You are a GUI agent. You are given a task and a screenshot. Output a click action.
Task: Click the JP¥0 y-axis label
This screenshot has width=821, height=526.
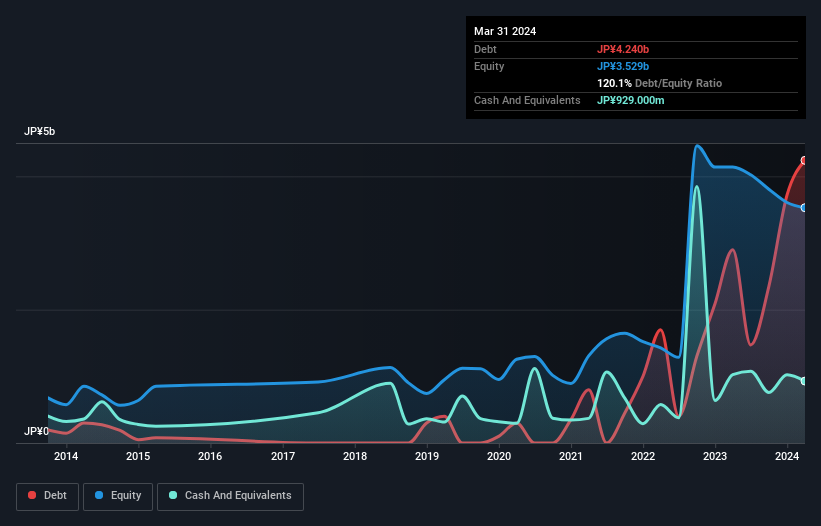36,431
